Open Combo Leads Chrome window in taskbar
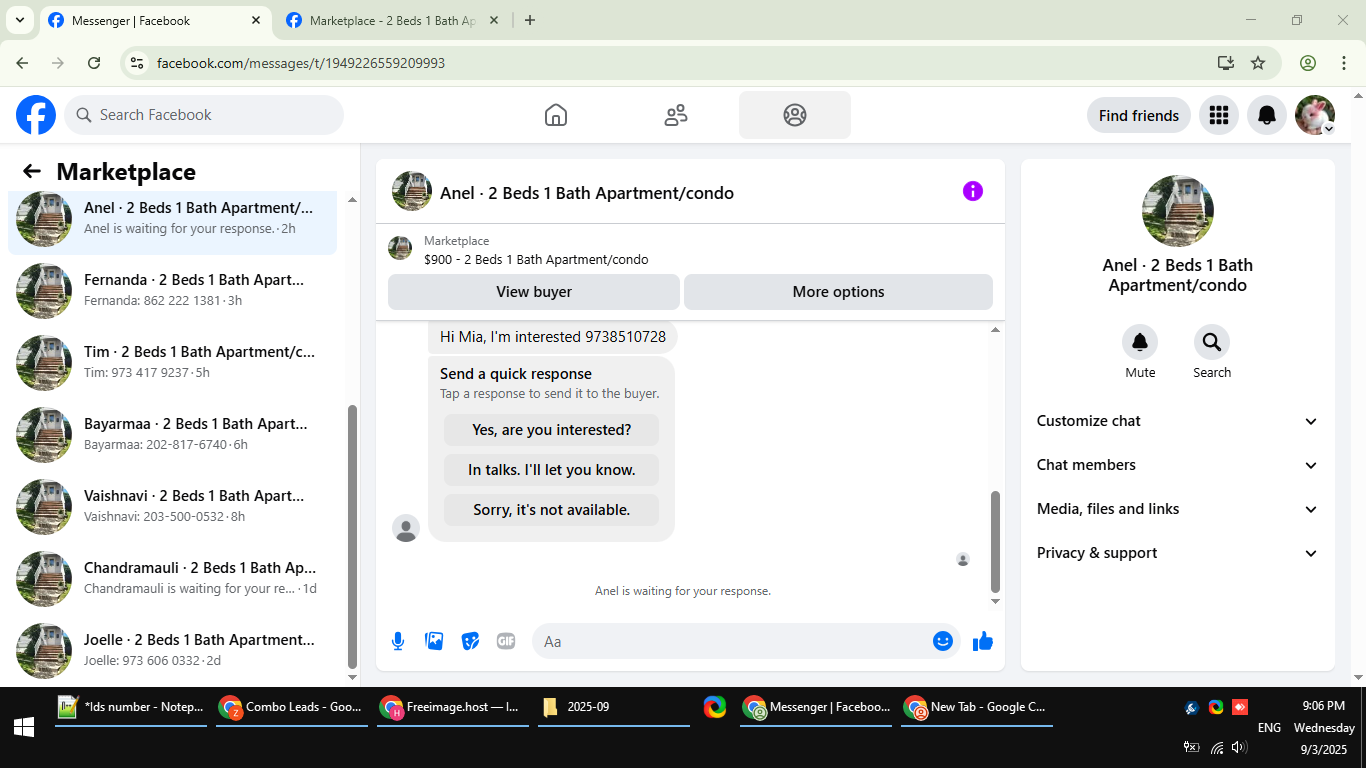The height and width of the screenshot is (768, 1366). click(292, 707)
